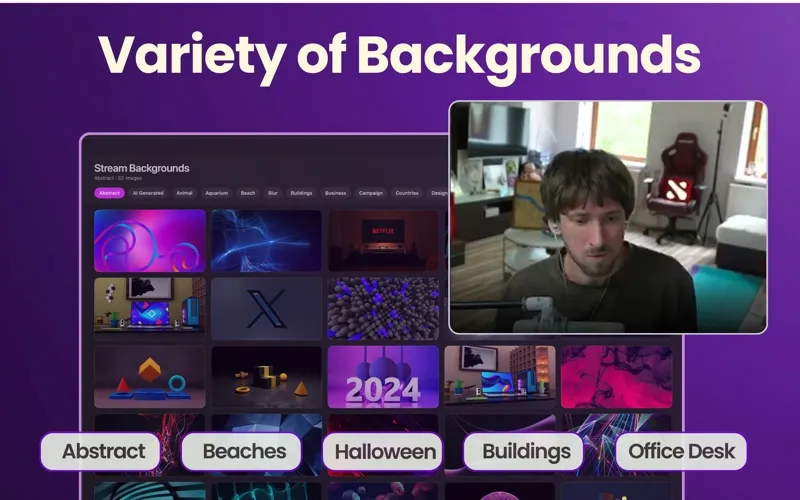Open the Animal category filter
This screenshot has height=500, width=800.
(184, 193)
